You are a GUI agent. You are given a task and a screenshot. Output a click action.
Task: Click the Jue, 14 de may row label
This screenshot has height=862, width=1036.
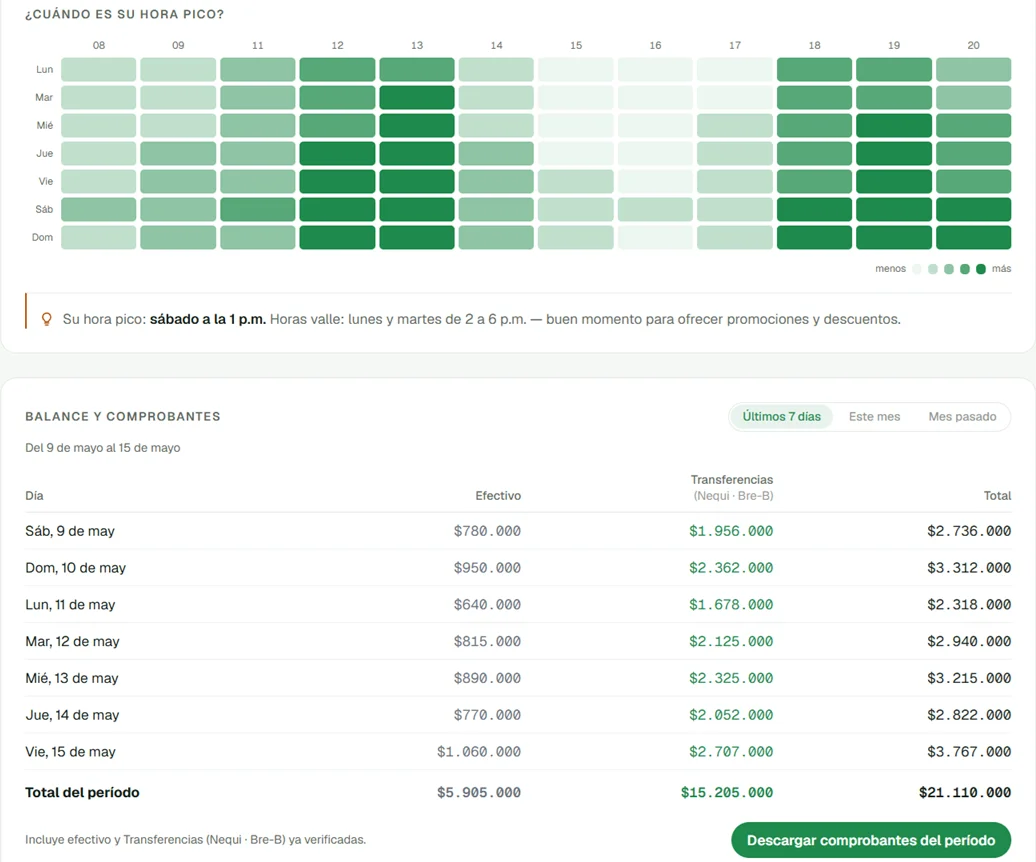coord(72,715)
